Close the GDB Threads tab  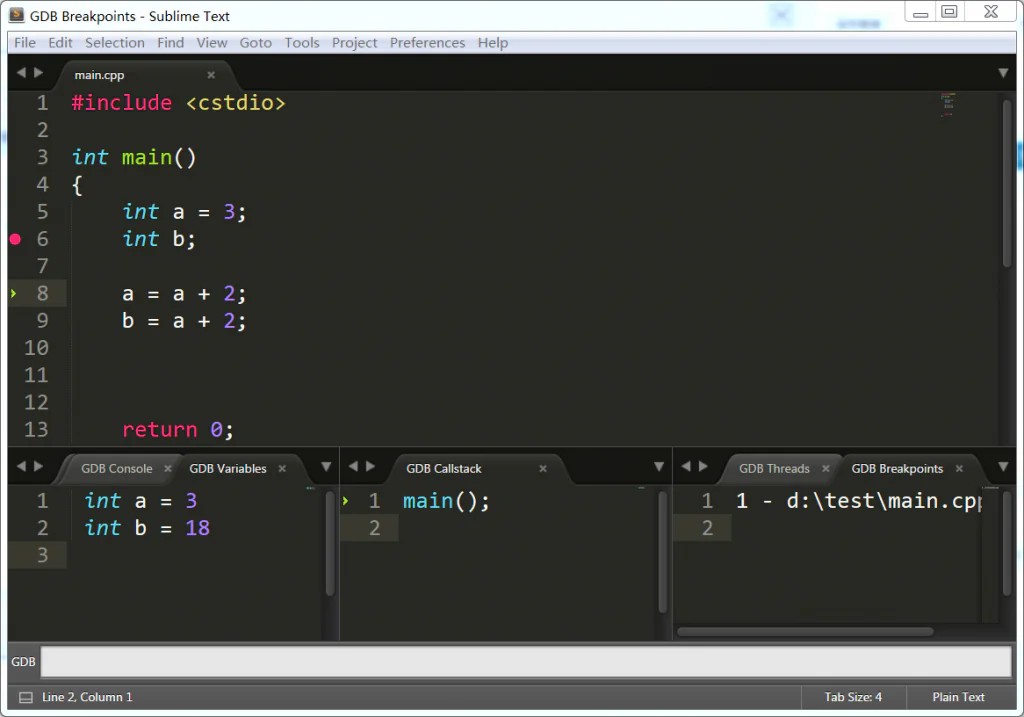[826, 468]
